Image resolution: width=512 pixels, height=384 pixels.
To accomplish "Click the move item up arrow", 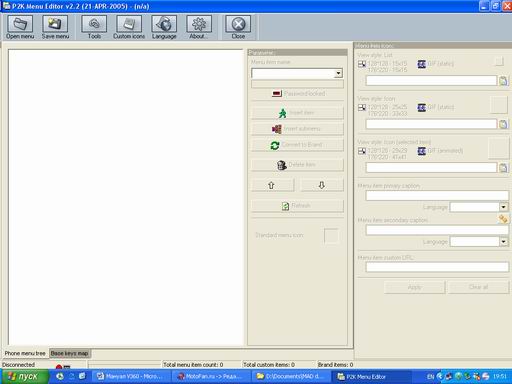I will pos(273,185).
